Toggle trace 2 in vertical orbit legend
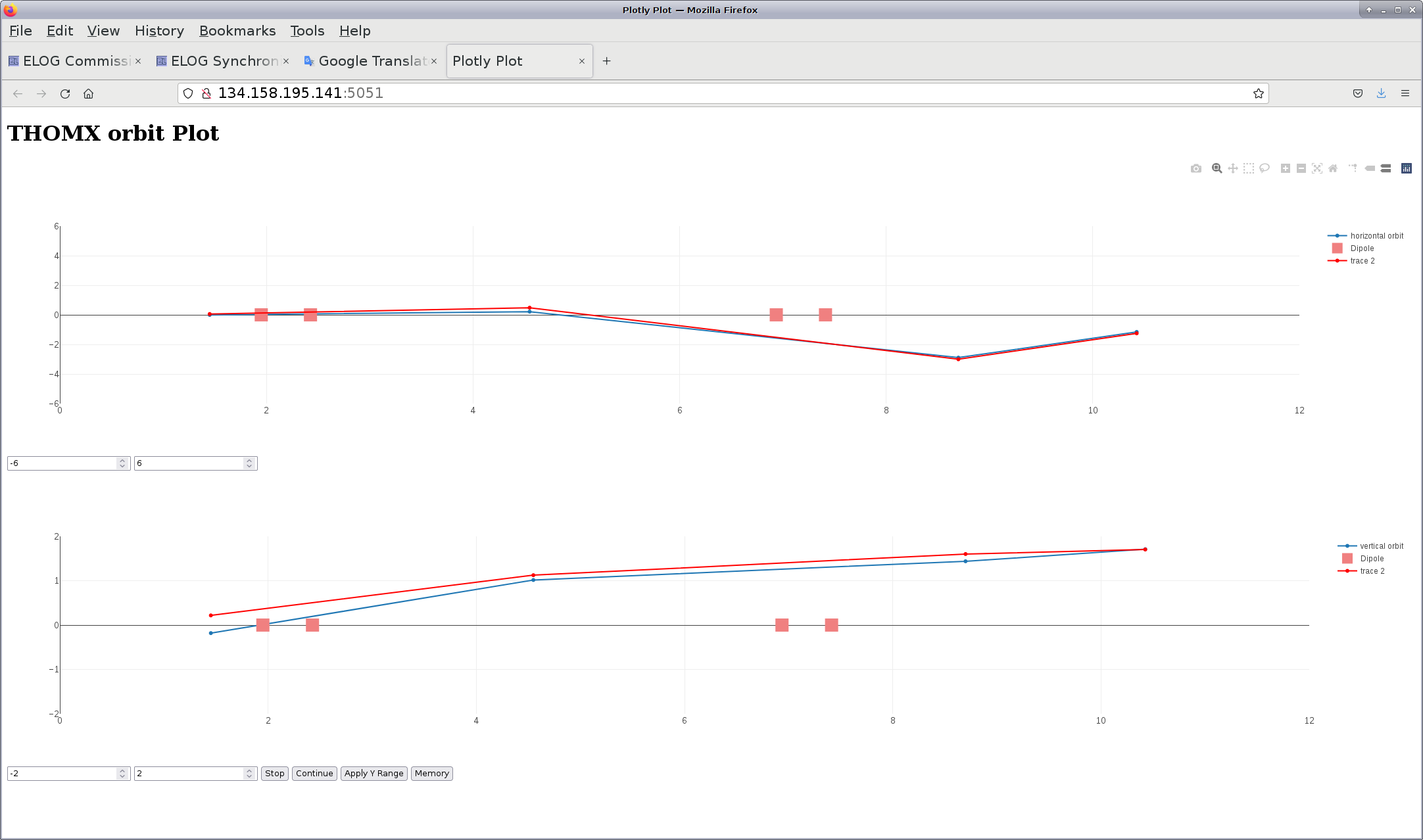The width and height of the screenshot is (1423, 840). click(1372, 571)
